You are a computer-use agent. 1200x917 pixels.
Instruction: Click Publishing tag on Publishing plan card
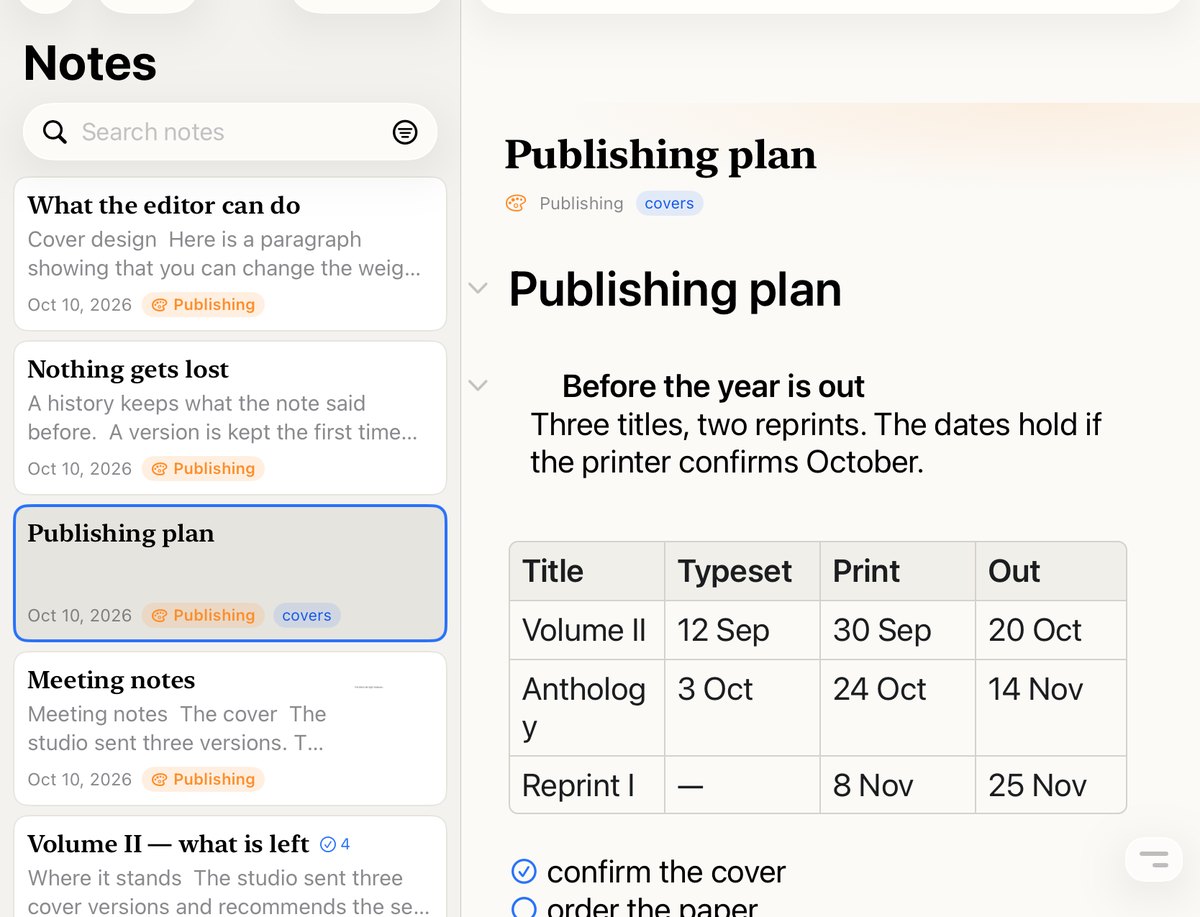point(203,615)
